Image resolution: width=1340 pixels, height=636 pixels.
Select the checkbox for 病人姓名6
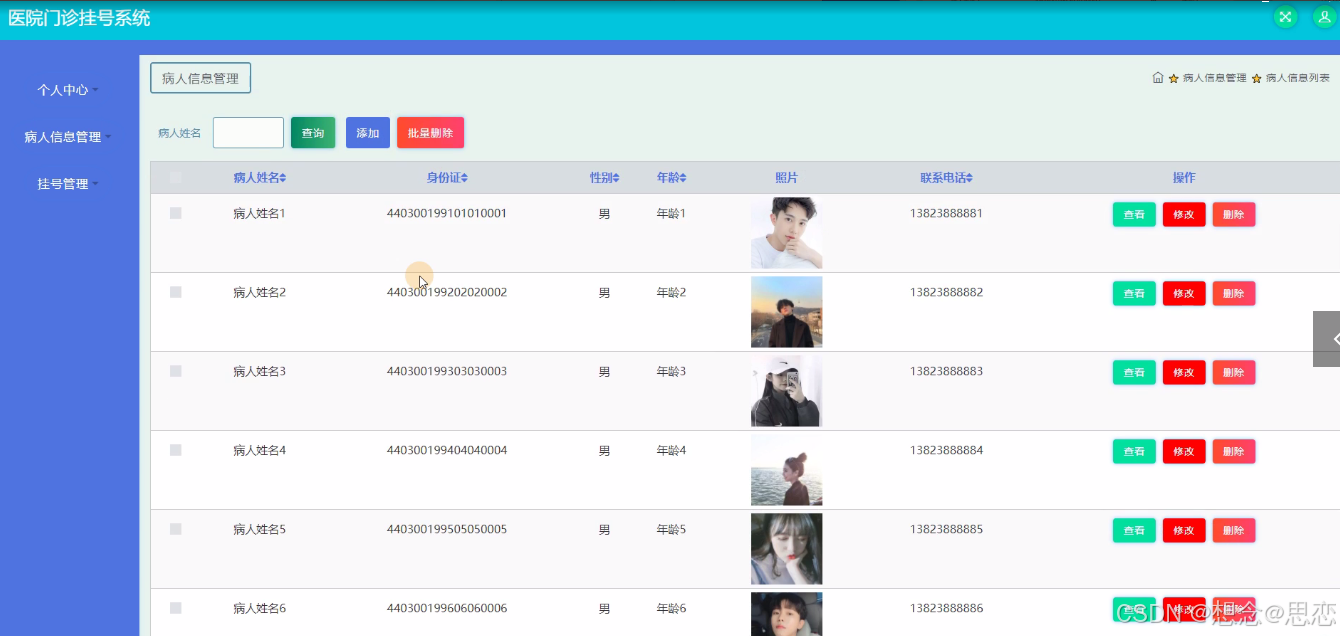(x=176, y=608)
